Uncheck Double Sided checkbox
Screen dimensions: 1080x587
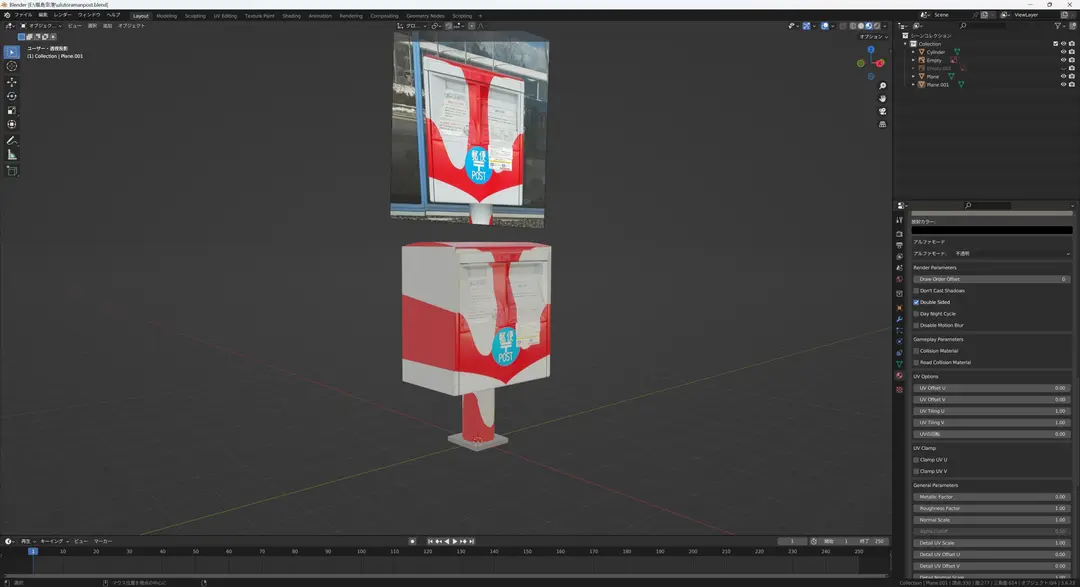[916, 302]
